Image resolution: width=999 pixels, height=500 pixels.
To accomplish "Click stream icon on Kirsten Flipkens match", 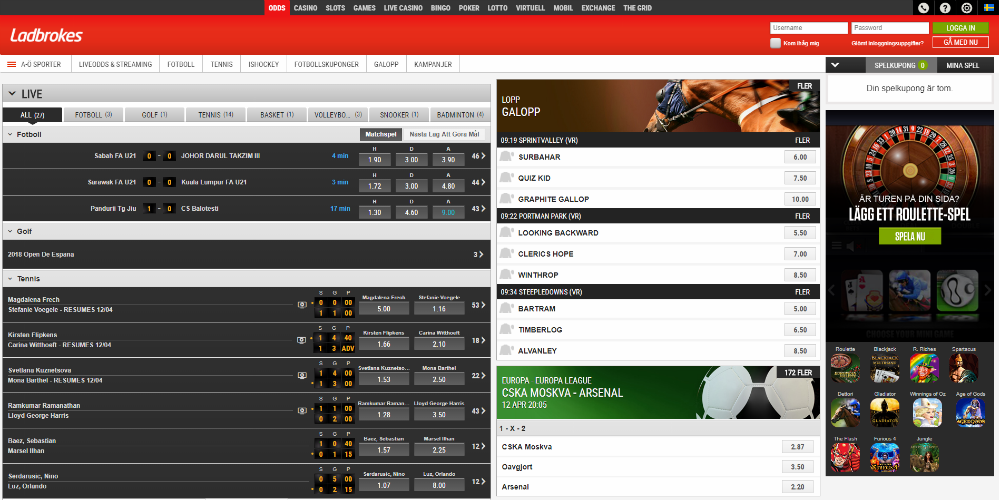I will pyautogui.click(x=302, y=340).
